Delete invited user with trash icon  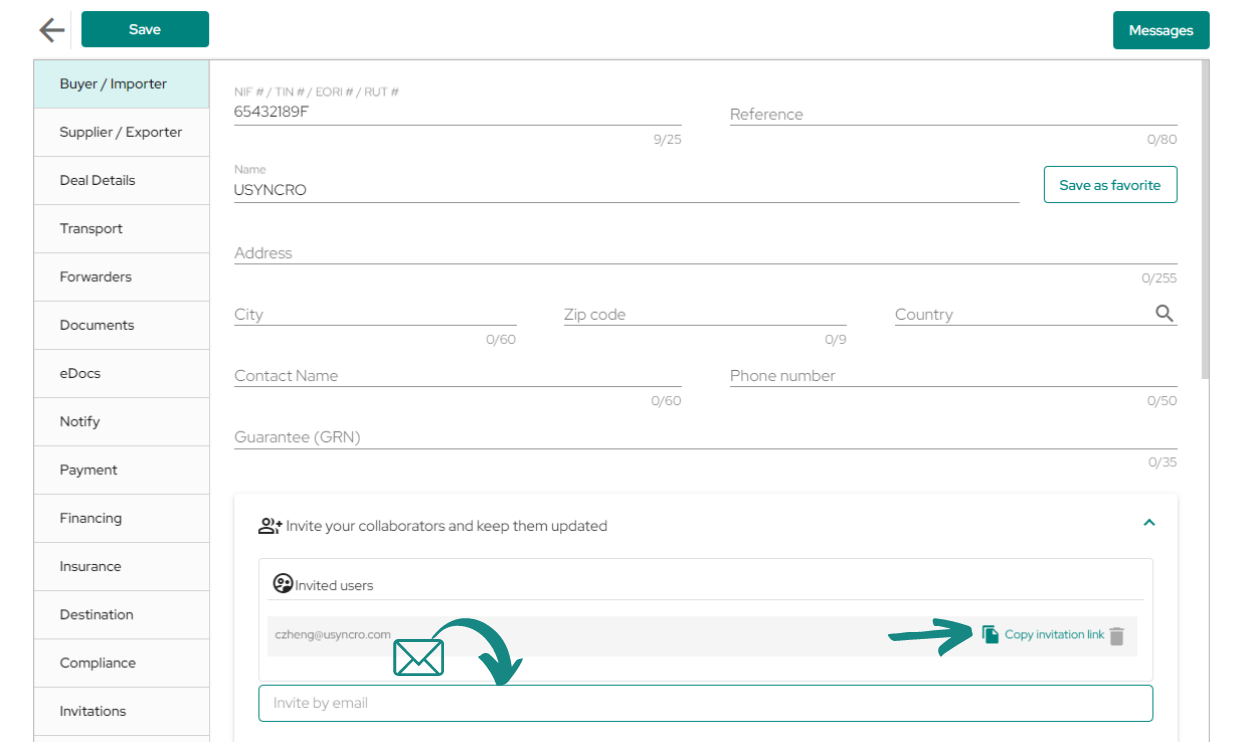pos(1117,636)
